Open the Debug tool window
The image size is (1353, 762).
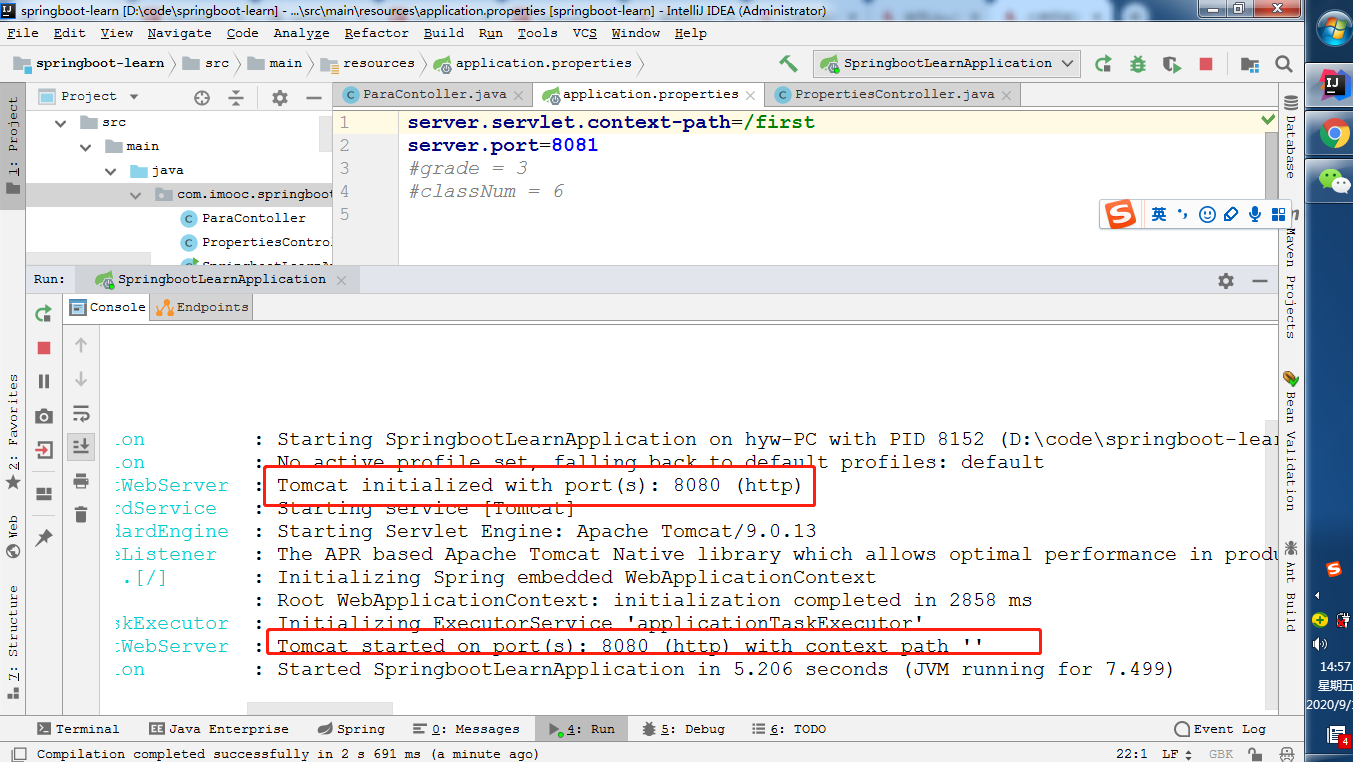[x=683, y=729]
